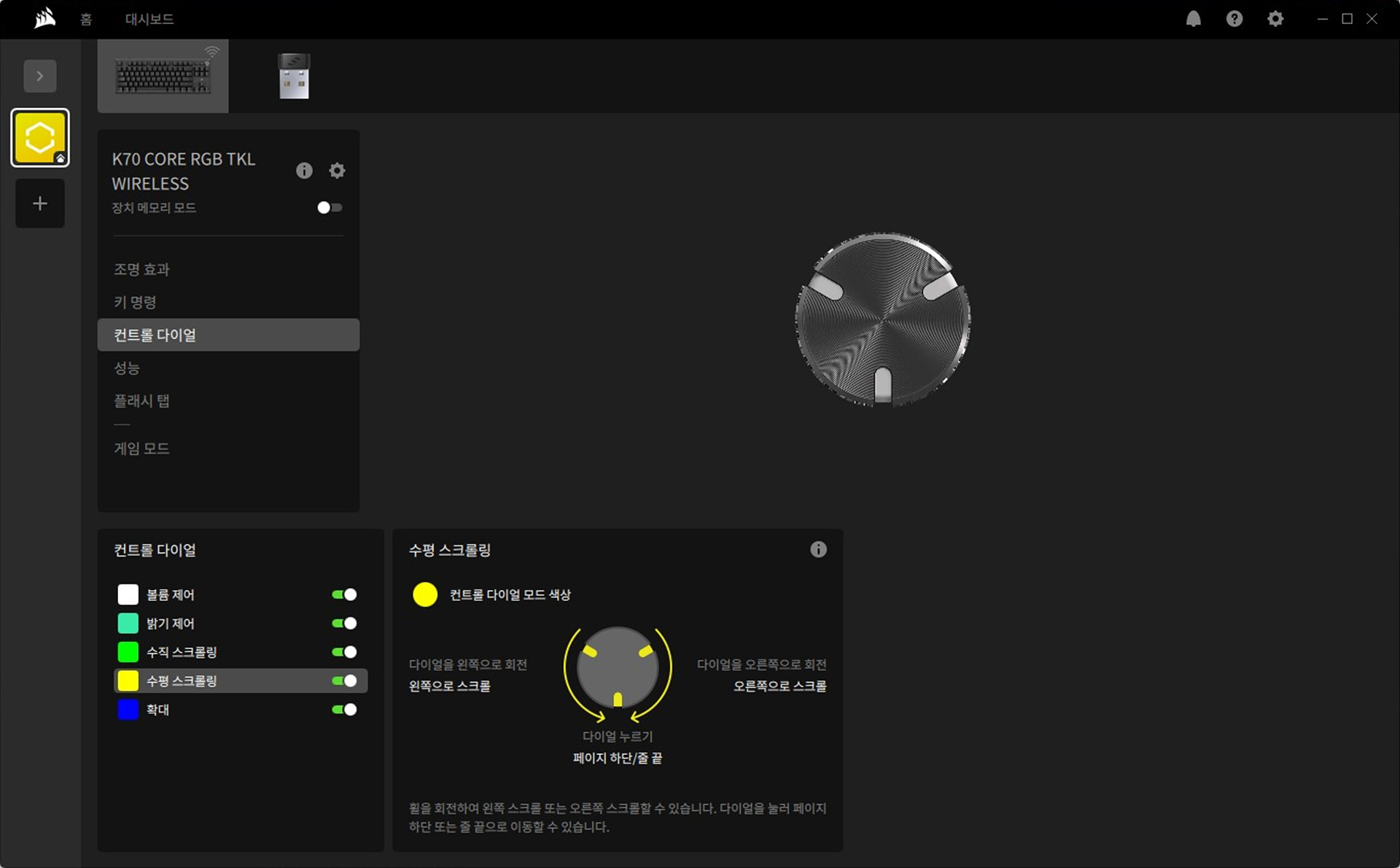
Task: Open the 수평 스크롤링 panel info icon
Action: pyautogui.click(x=818, y=549)
